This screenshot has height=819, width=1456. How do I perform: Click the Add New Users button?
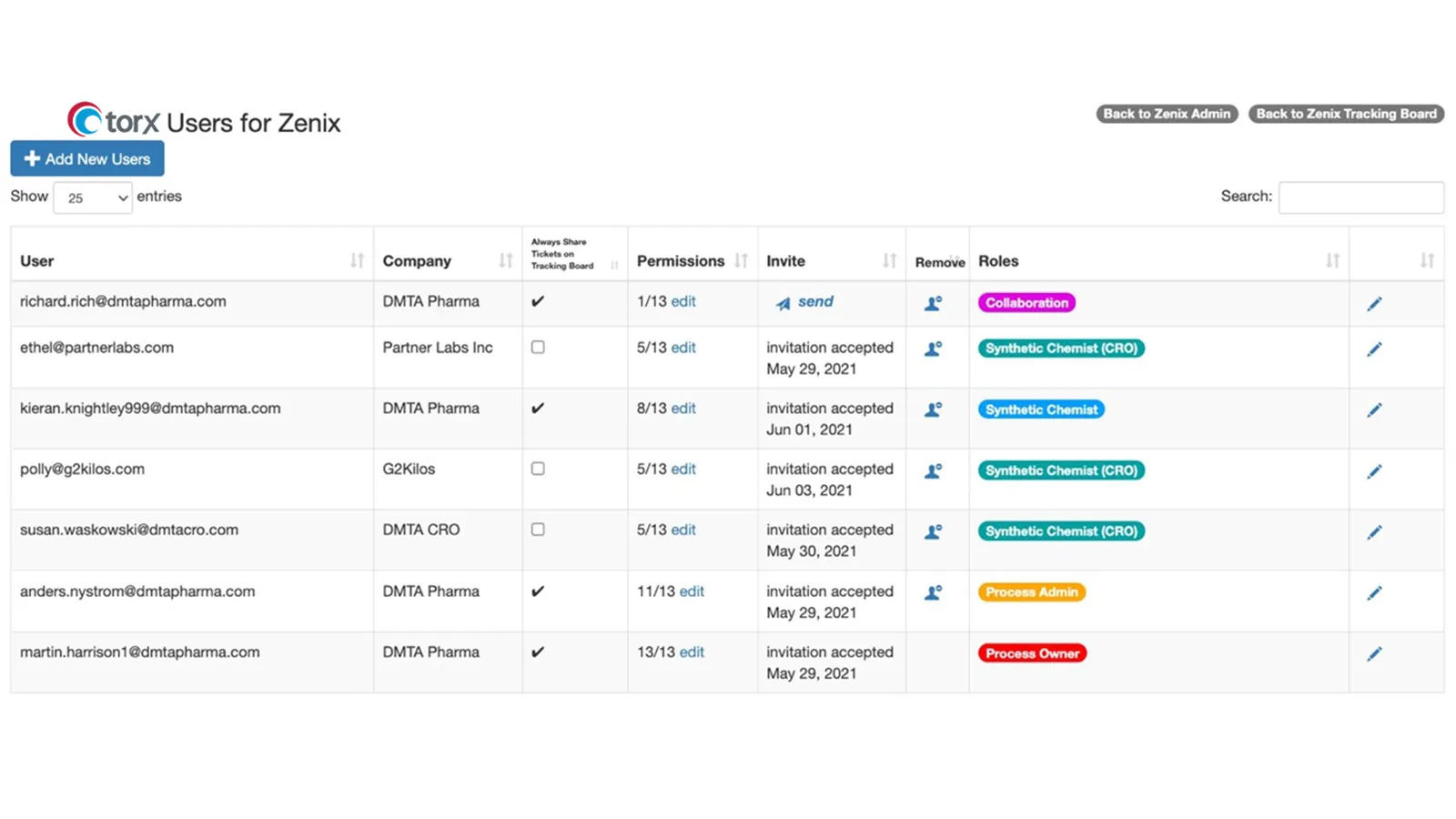click(x=87, y=158)
